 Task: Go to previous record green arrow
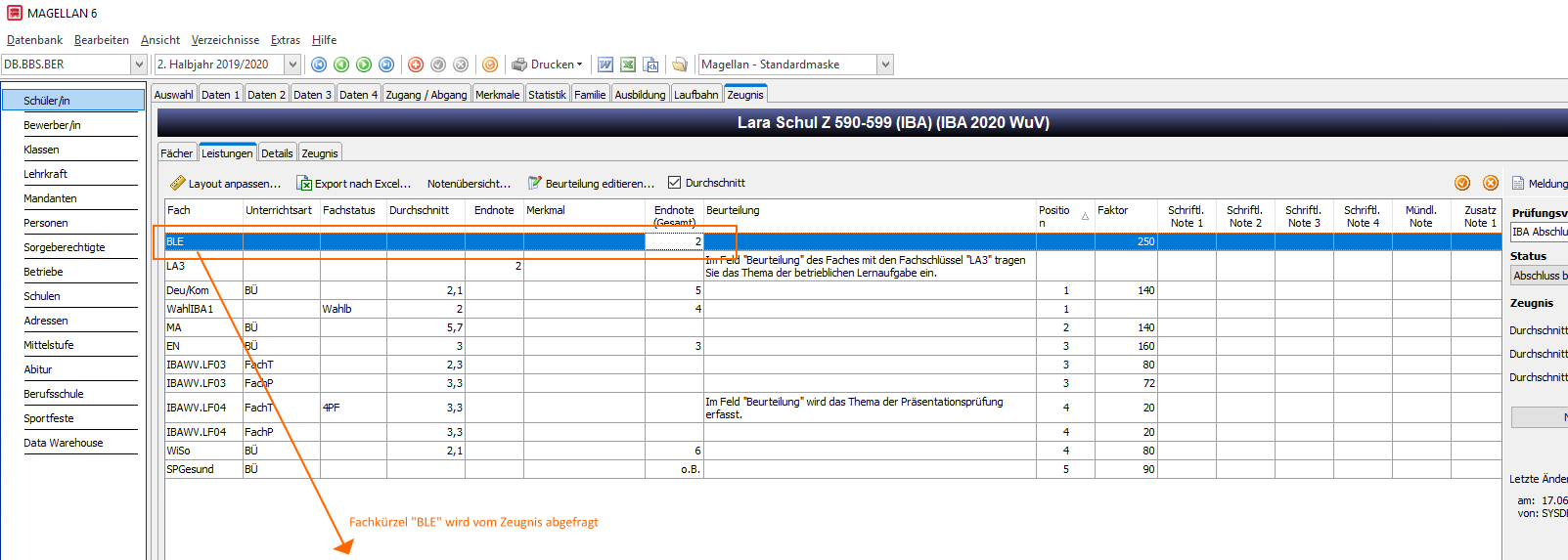[341, 65]
